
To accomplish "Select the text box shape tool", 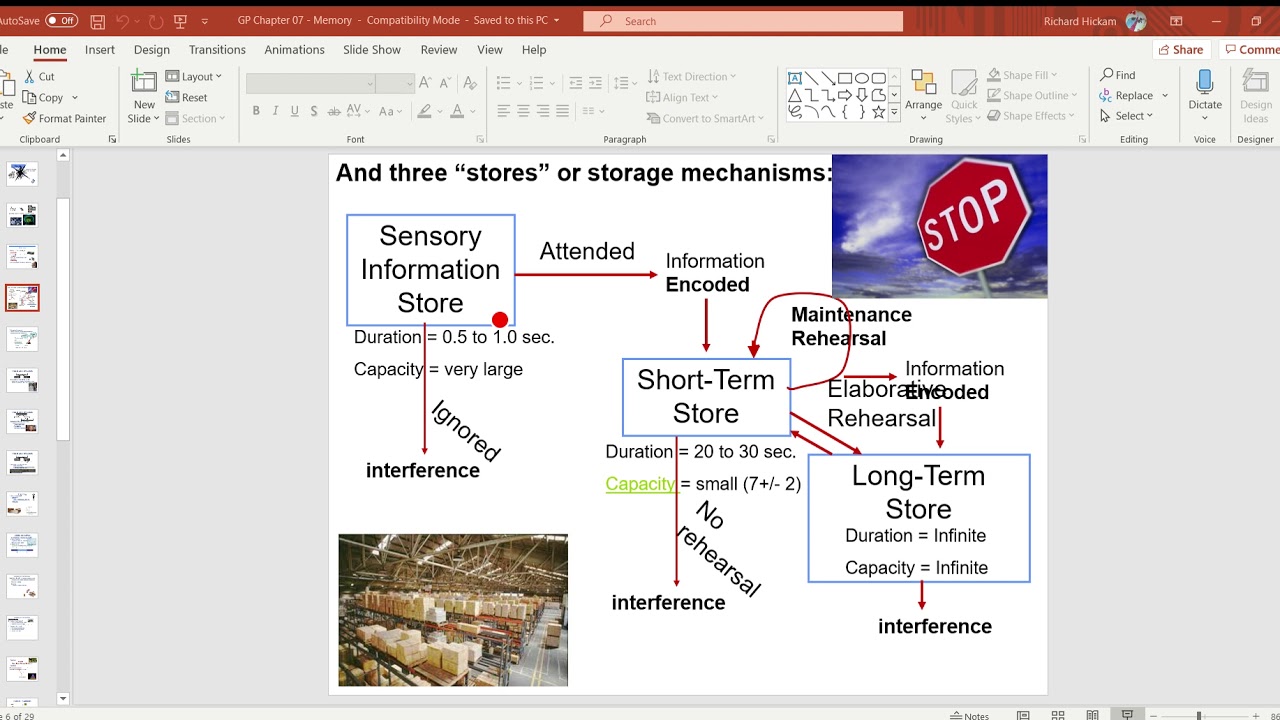I will pyautogui.click(x=795, y=78).
